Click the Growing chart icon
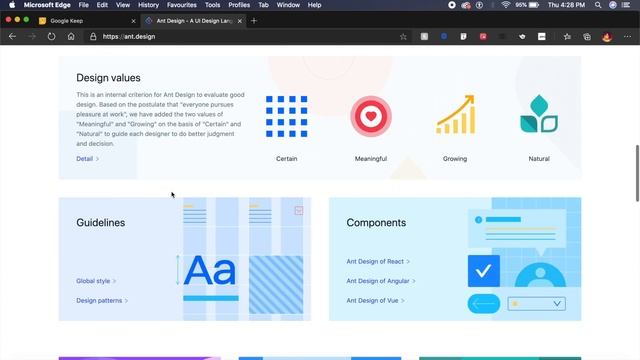 coord(455,114)
